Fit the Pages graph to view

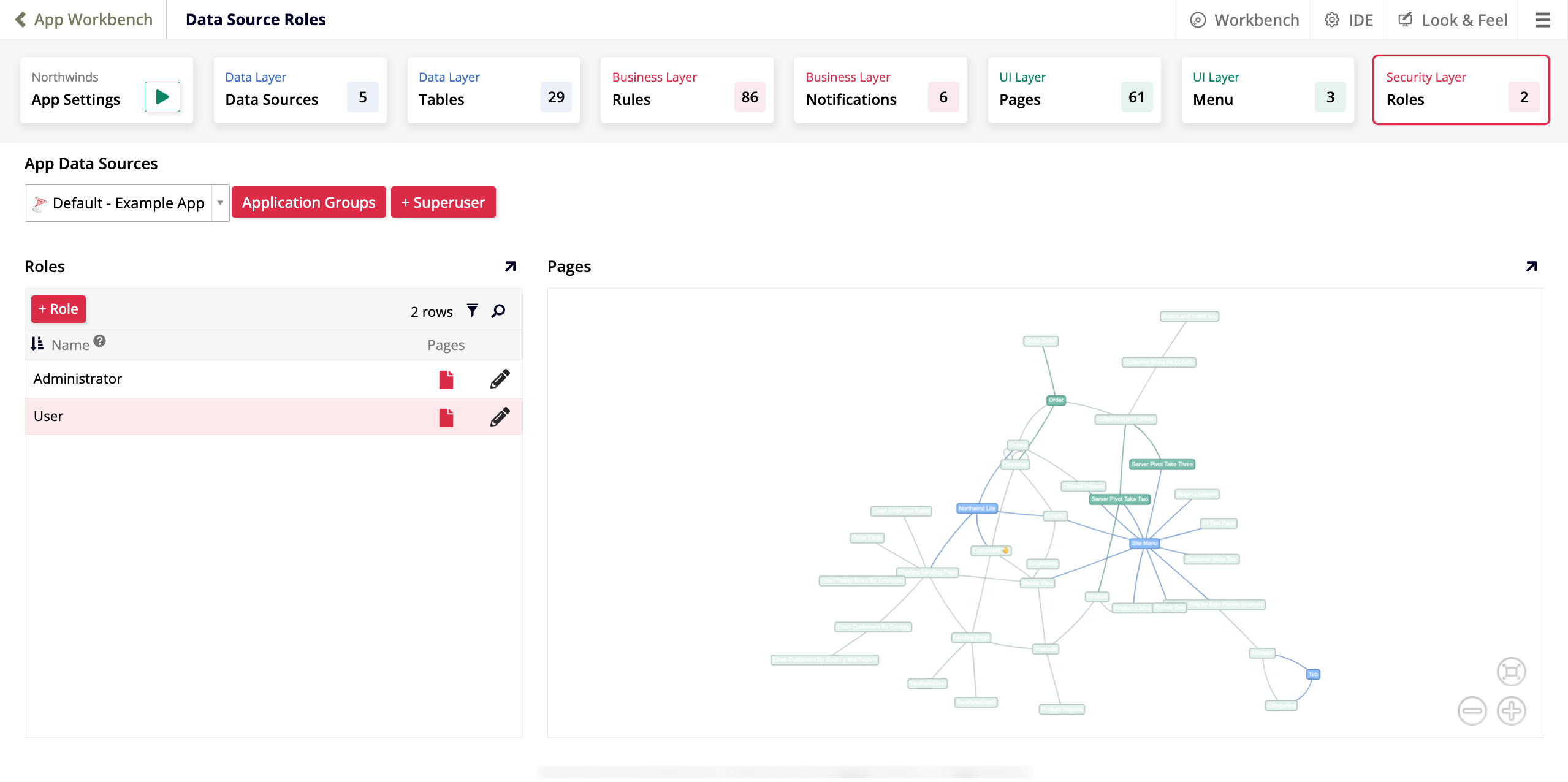pyautogui.click(x=1511, y=672)
